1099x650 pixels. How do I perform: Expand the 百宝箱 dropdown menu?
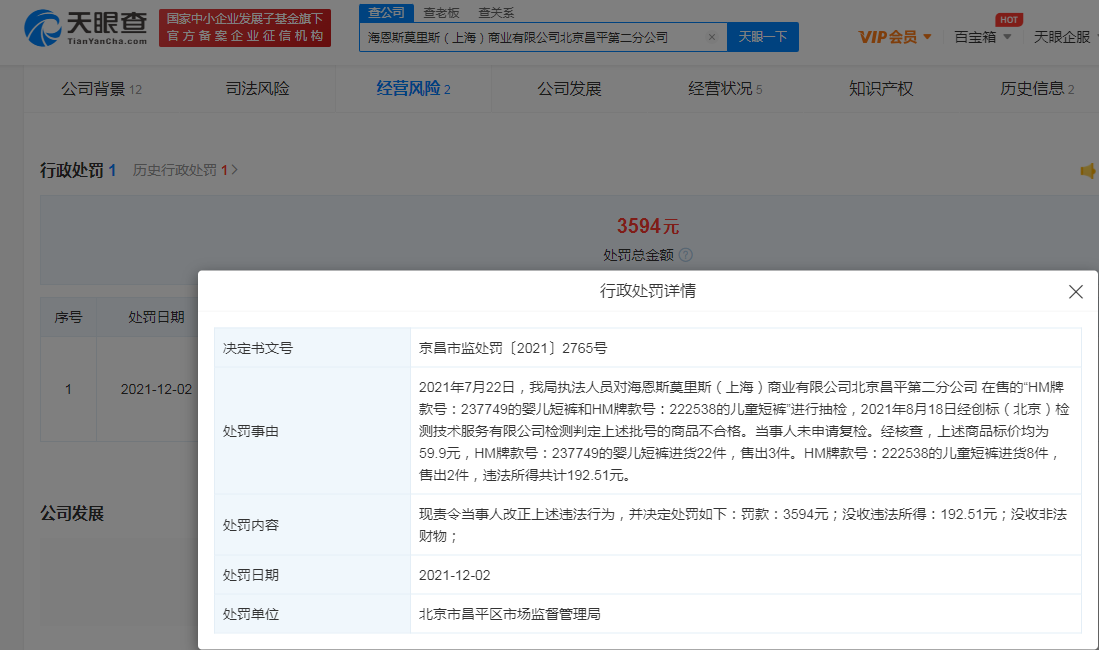983,37
